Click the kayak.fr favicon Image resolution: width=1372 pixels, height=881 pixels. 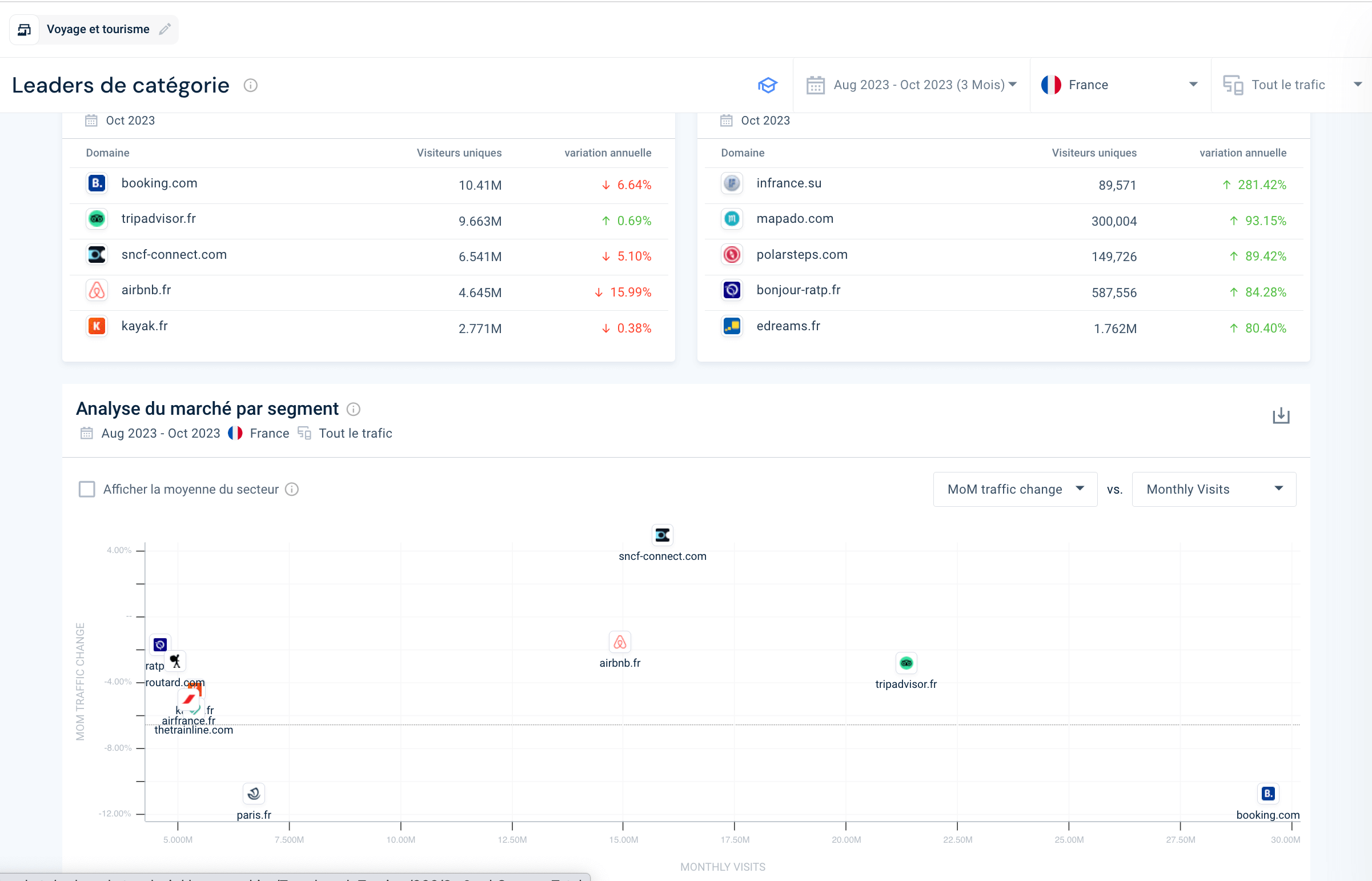tap(97, 326)
